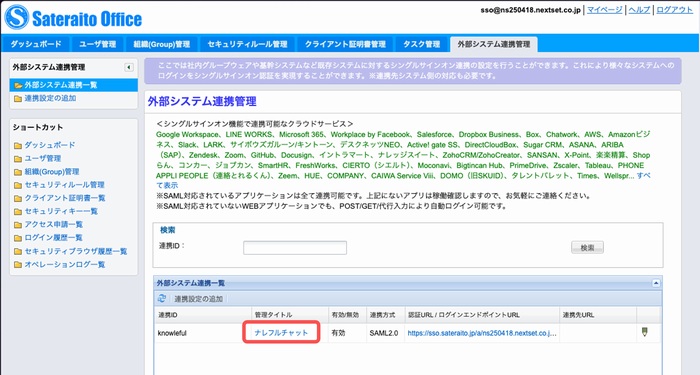
Task: Click the 検索 button
Action: pyautogui.click(x=587, y=247)
